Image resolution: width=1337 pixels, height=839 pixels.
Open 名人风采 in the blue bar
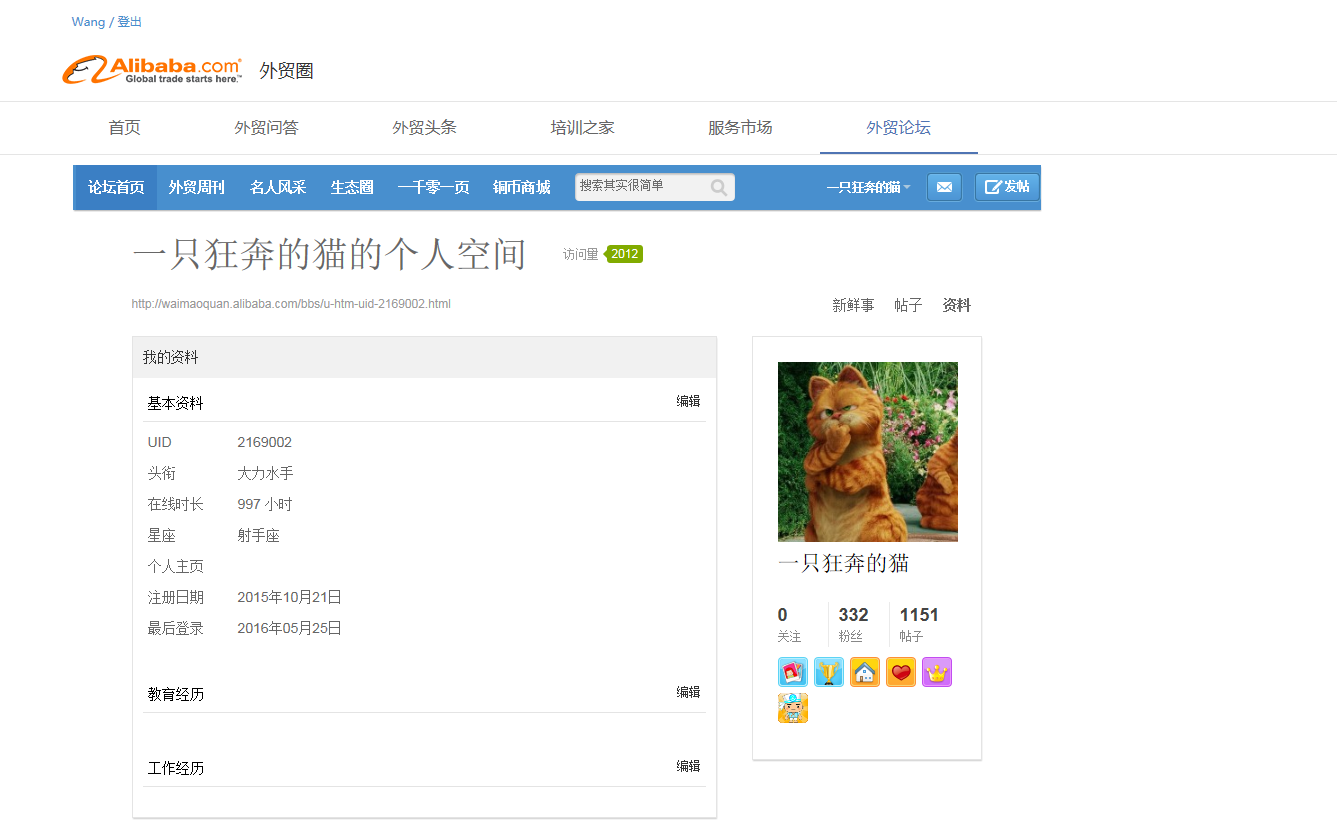click(x=278, y=187)
